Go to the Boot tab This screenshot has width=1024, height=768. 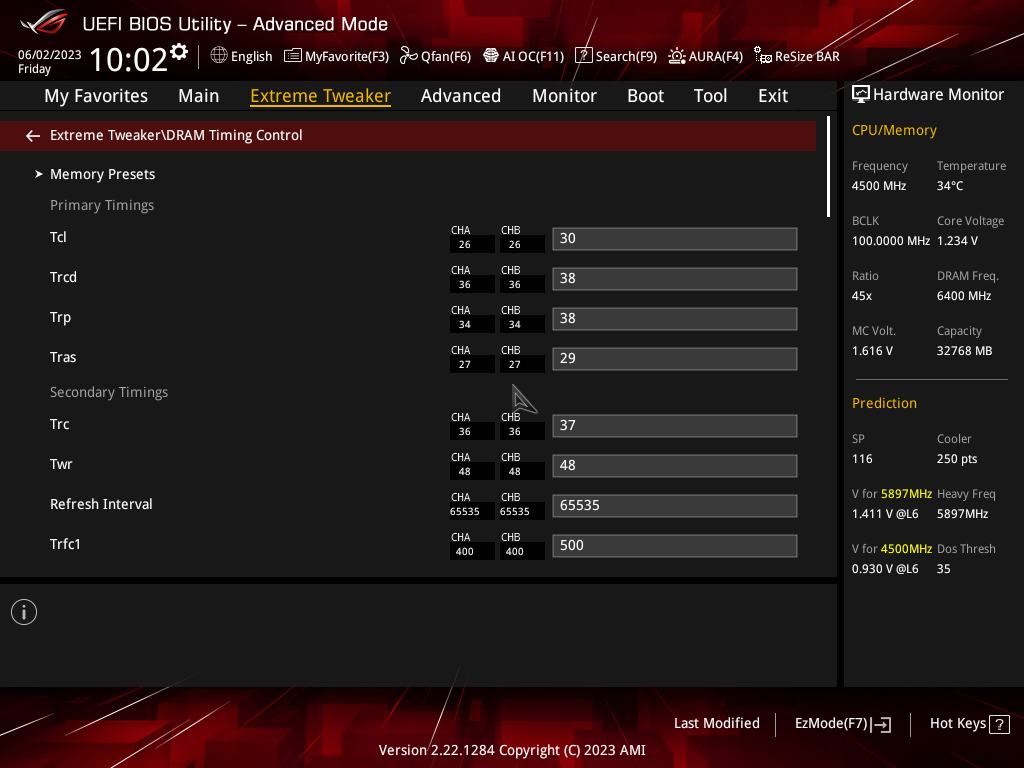click(x=645, y=96)
